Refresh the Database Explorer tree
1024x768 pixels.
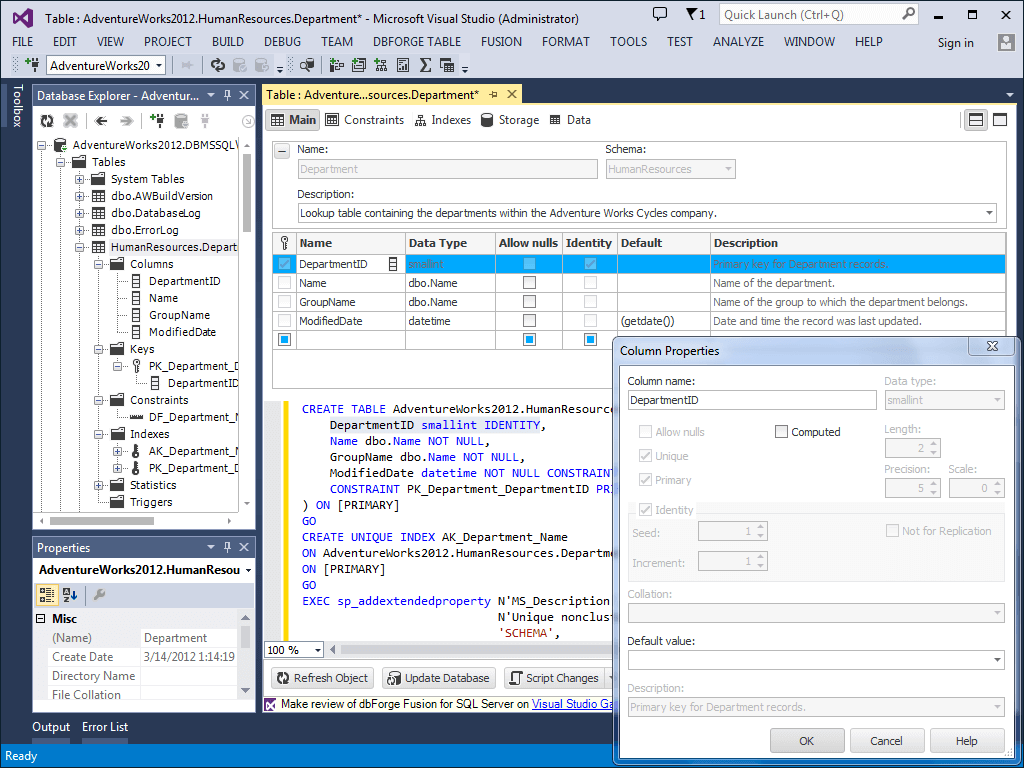click(x=47, y=120)
